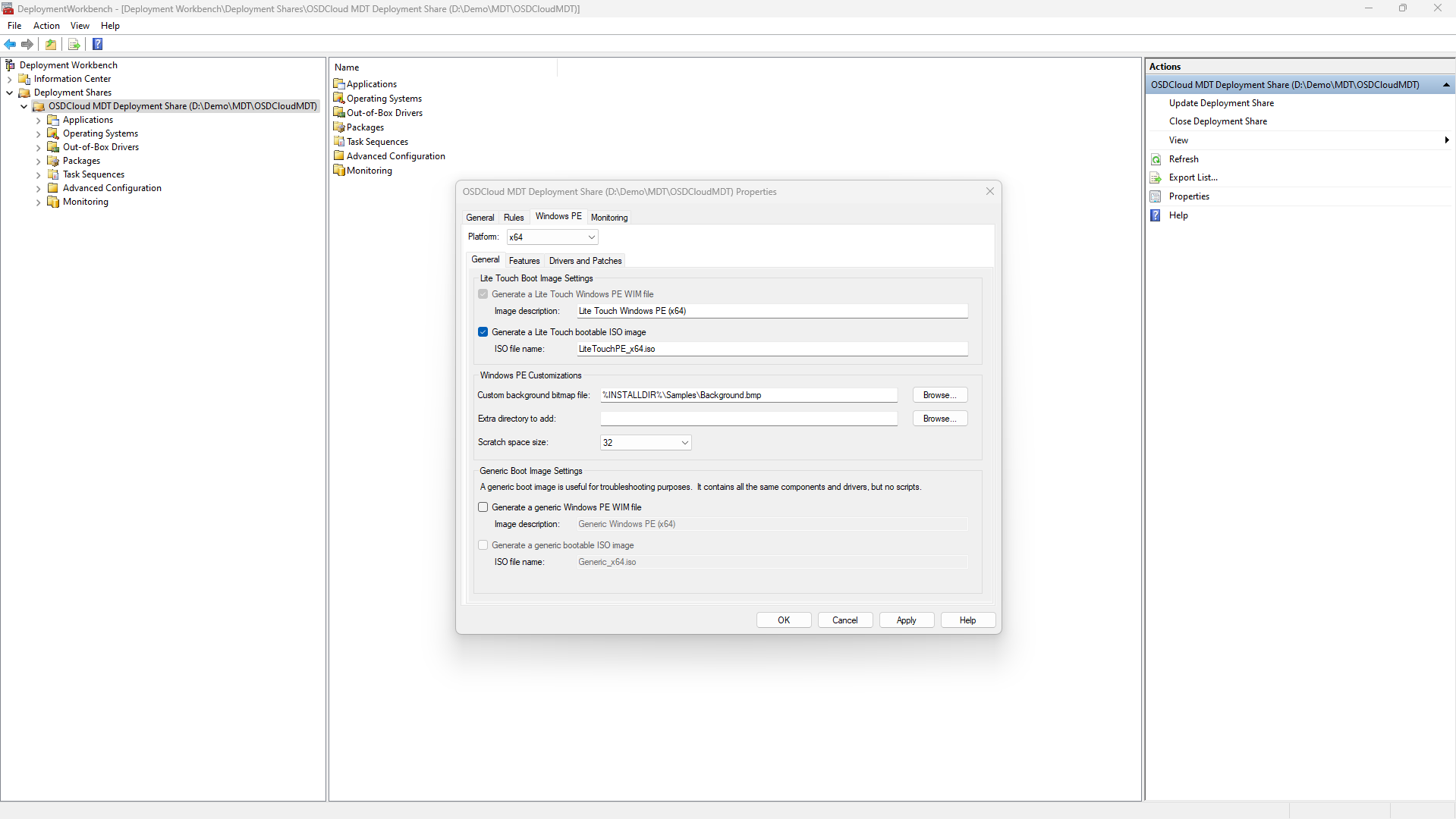Switch to the Rules tab
Image resolution: width=1456 pixels, height=819 pixels.
514,218
